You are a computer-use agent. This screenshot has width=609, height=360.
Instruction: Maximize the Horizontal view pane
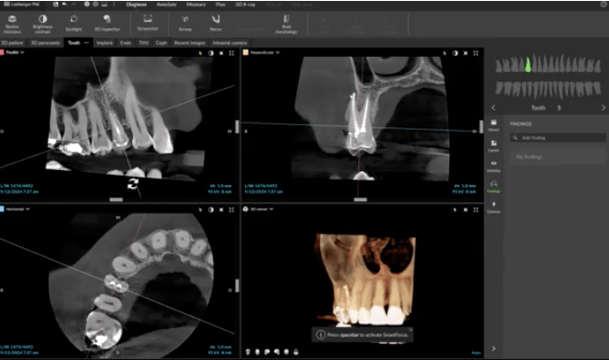[x=231, y=210]
